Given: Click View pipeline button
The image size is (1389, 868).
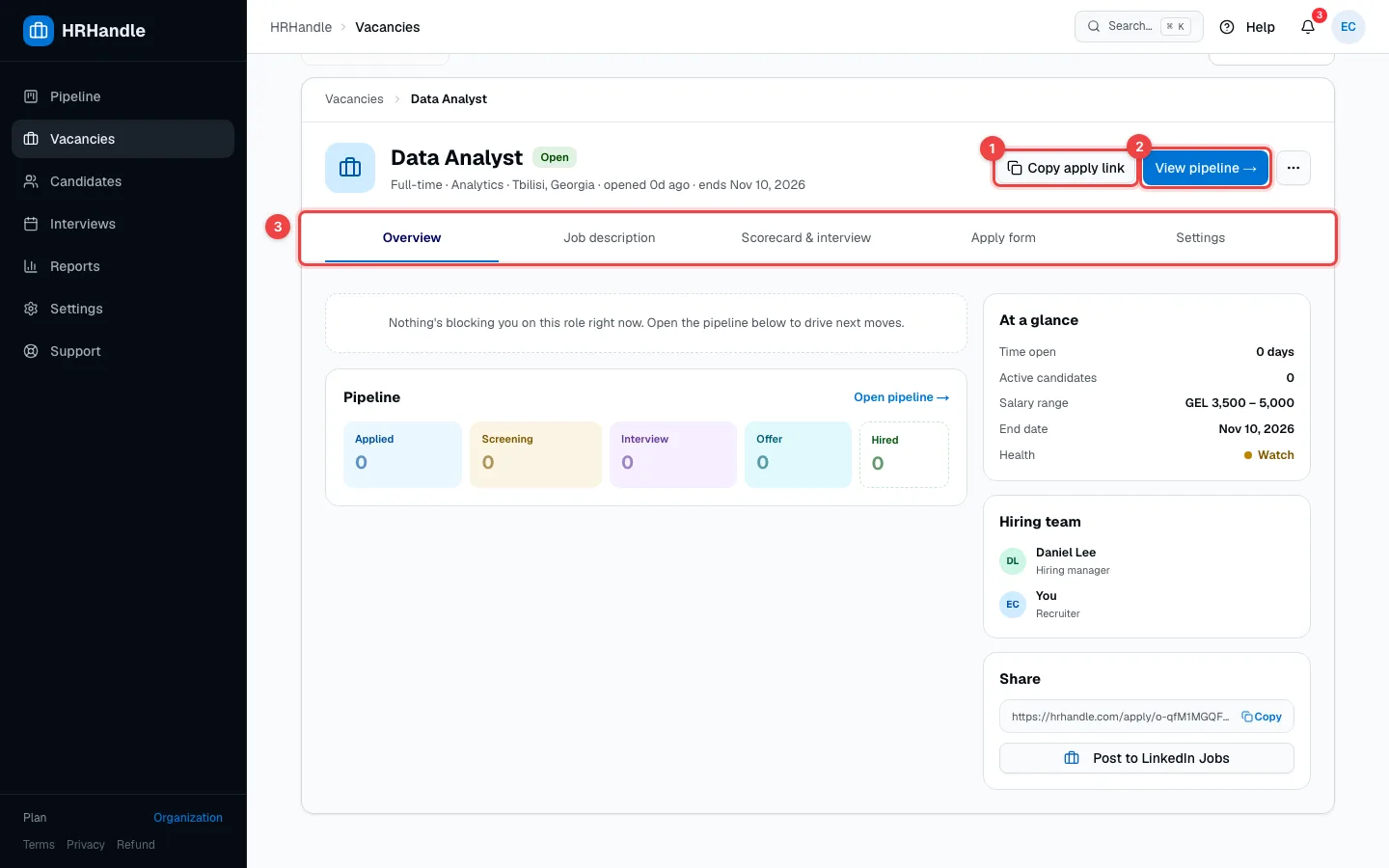Looking at the screenshot, I should click(1206, 168).
